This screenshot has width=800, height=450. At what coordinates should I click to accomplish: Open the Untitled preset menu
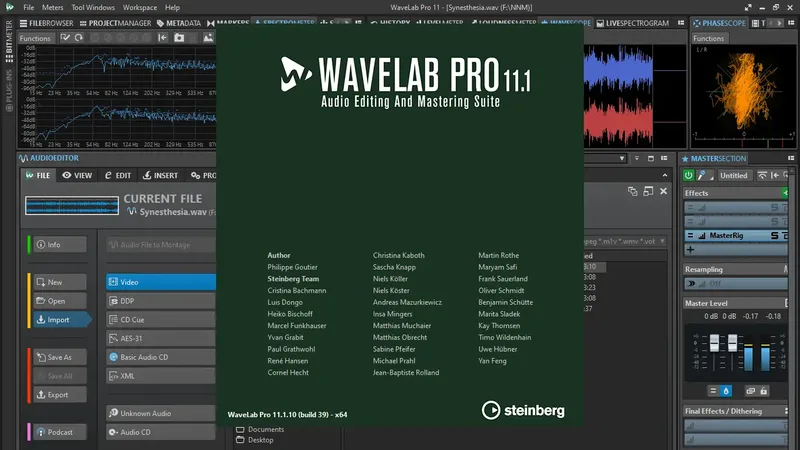[x=733, y=176]
